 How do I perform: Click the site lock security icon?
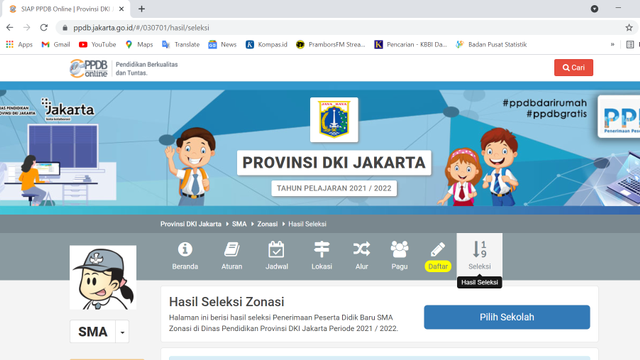coord(64,28)
